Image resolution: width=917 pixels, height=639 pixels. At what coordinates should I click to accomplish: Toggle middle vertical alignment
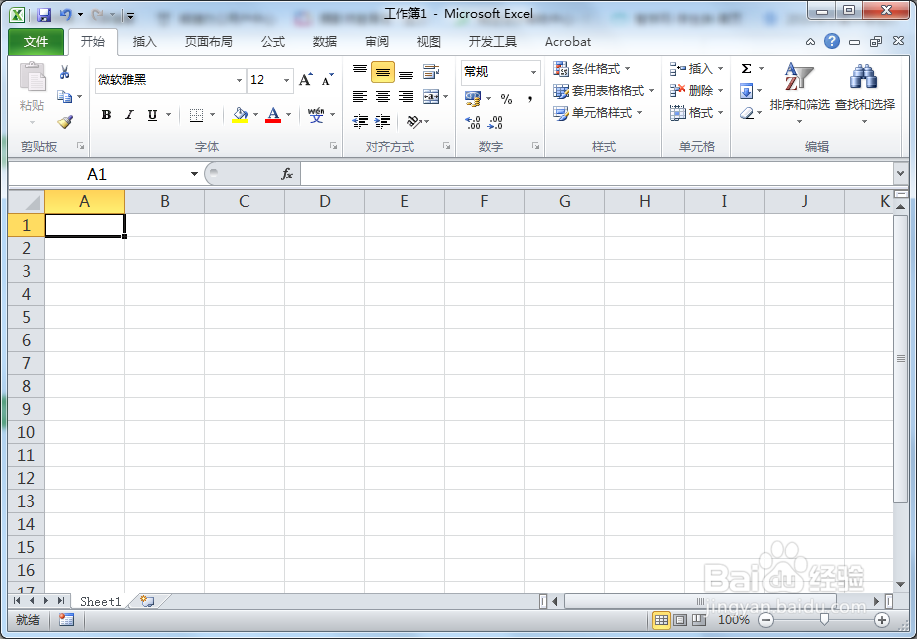click(382, 72)
